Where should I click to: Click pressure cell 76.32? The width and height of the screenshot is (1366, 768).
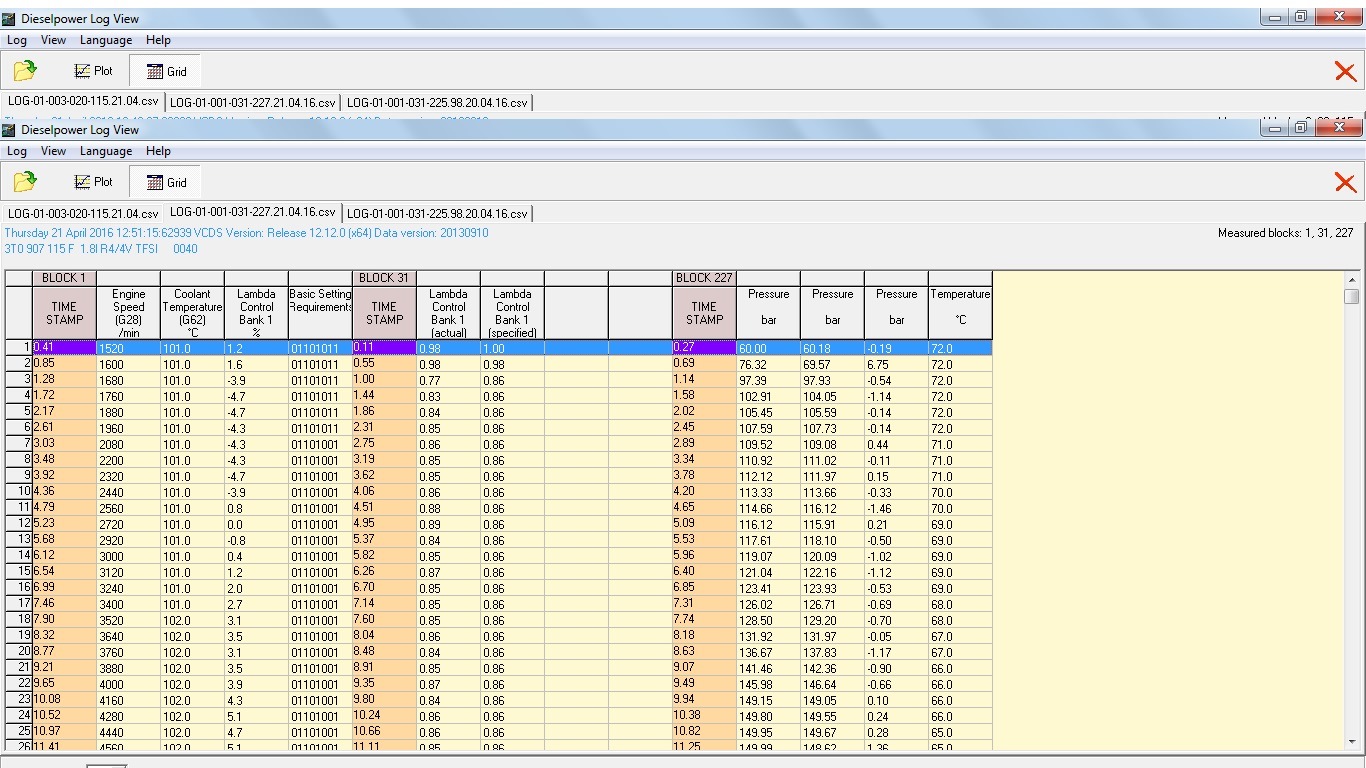coord(768,364)
